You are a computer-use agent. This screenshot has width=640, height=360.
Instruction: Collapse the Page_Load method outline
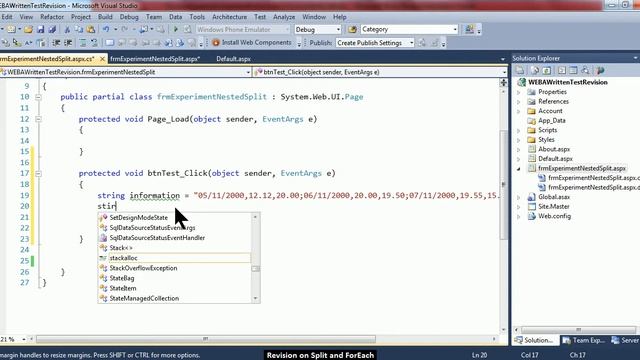coord(38,119)
